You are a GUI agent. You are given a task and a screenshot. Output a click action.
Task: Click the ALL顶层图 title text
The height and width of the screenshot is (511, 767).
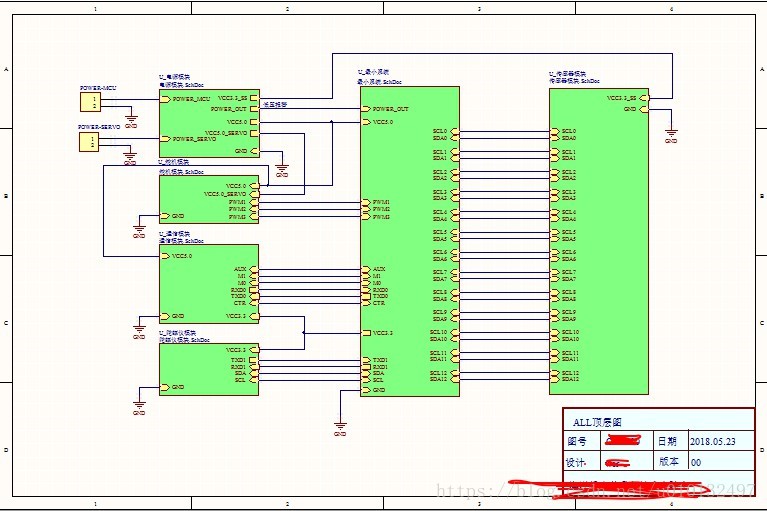(x=597, y=422)
